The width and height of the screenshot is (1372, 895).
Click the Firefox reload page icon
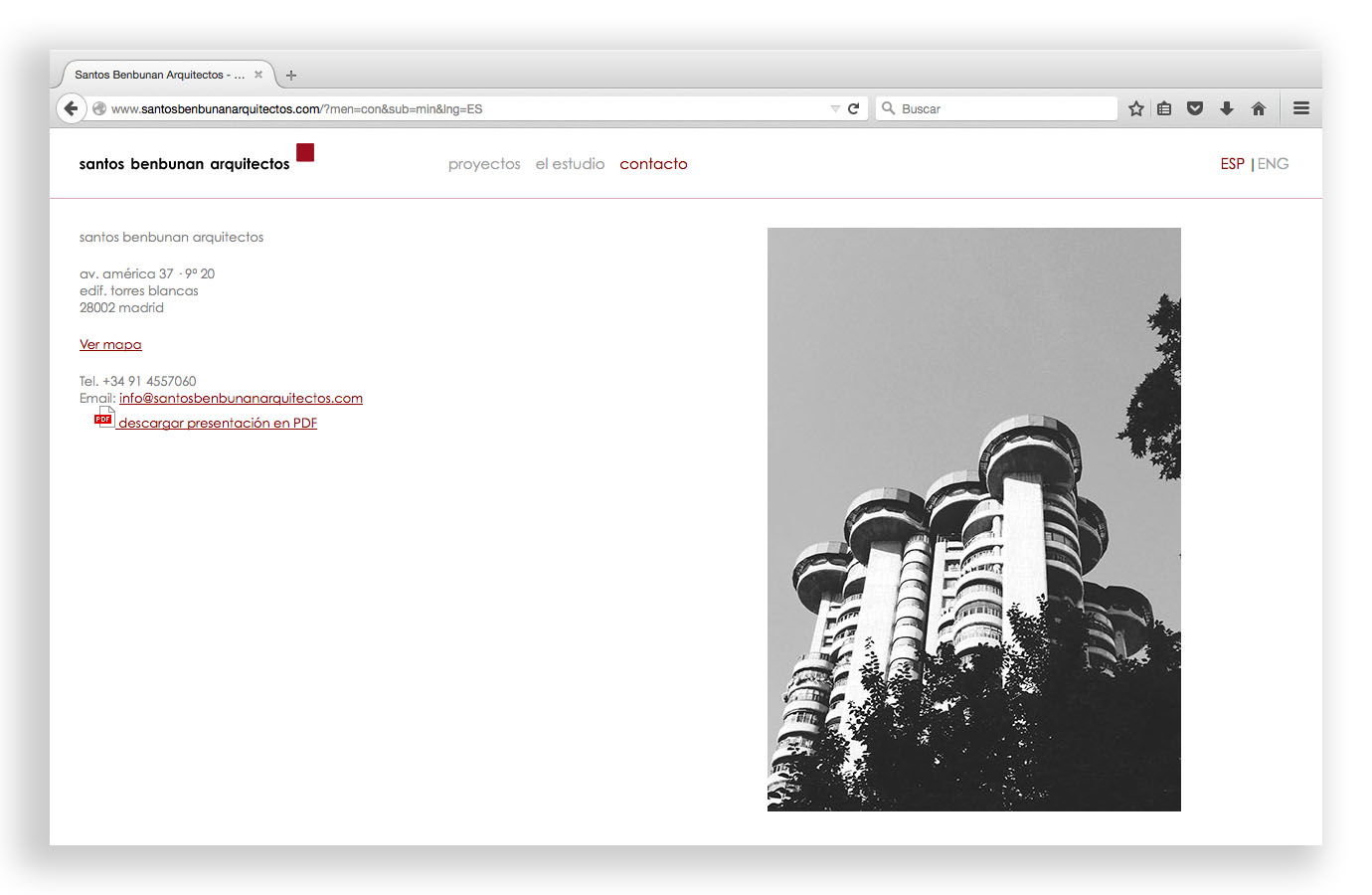point(853,108)
